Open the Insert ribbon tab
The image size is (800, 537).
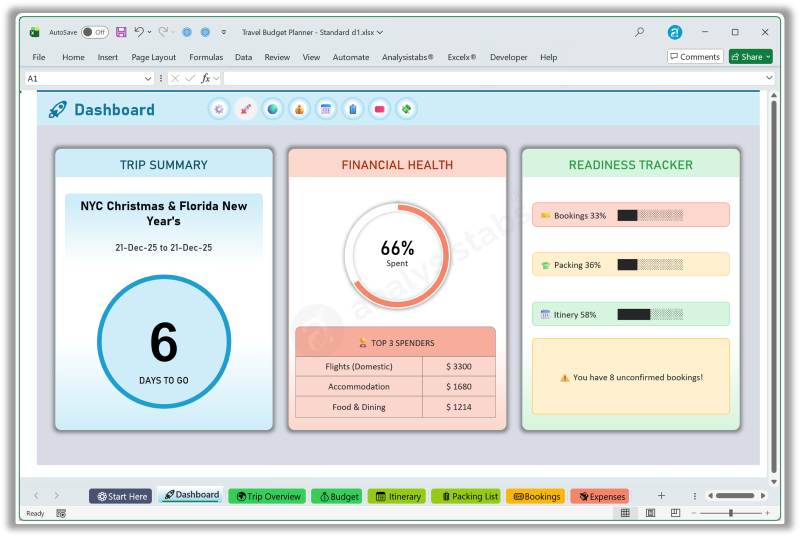coord(108,57)
